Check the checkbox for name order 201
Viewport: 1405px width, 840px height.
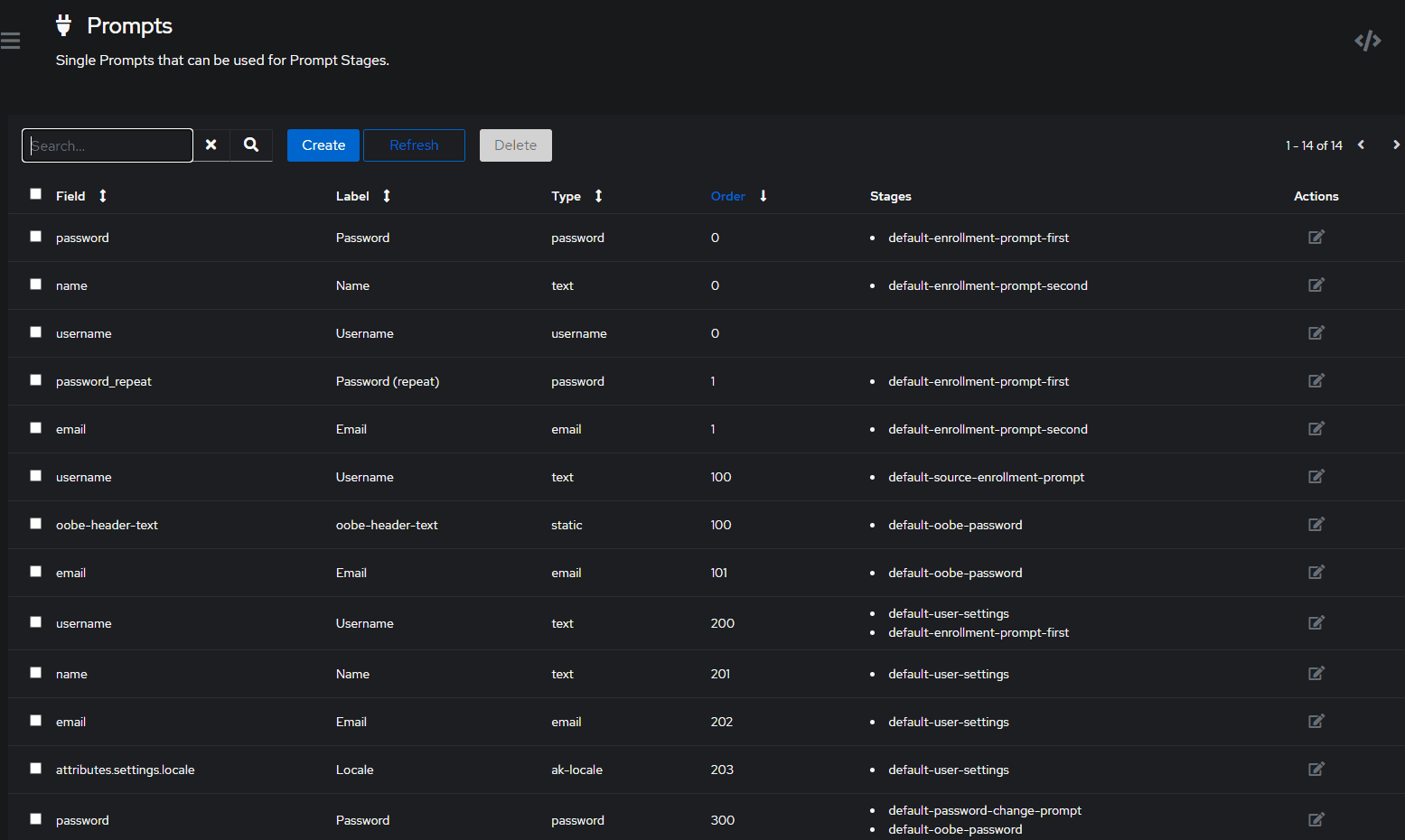[x=36, y=672]
